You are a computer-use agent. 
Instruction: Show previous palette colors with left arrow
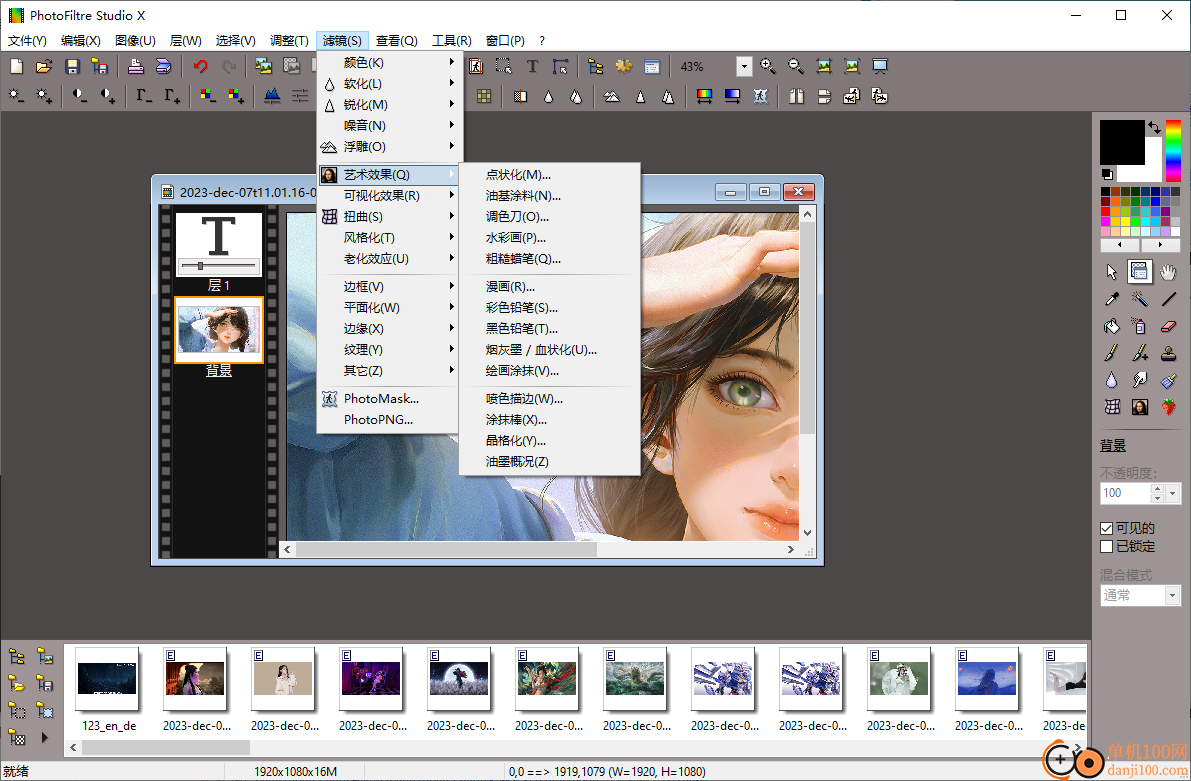click(1120, 245)
